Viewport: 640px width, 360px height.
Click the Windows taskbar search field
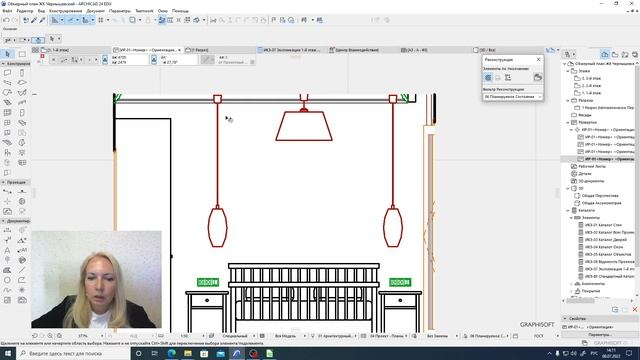tap(74, 353)
